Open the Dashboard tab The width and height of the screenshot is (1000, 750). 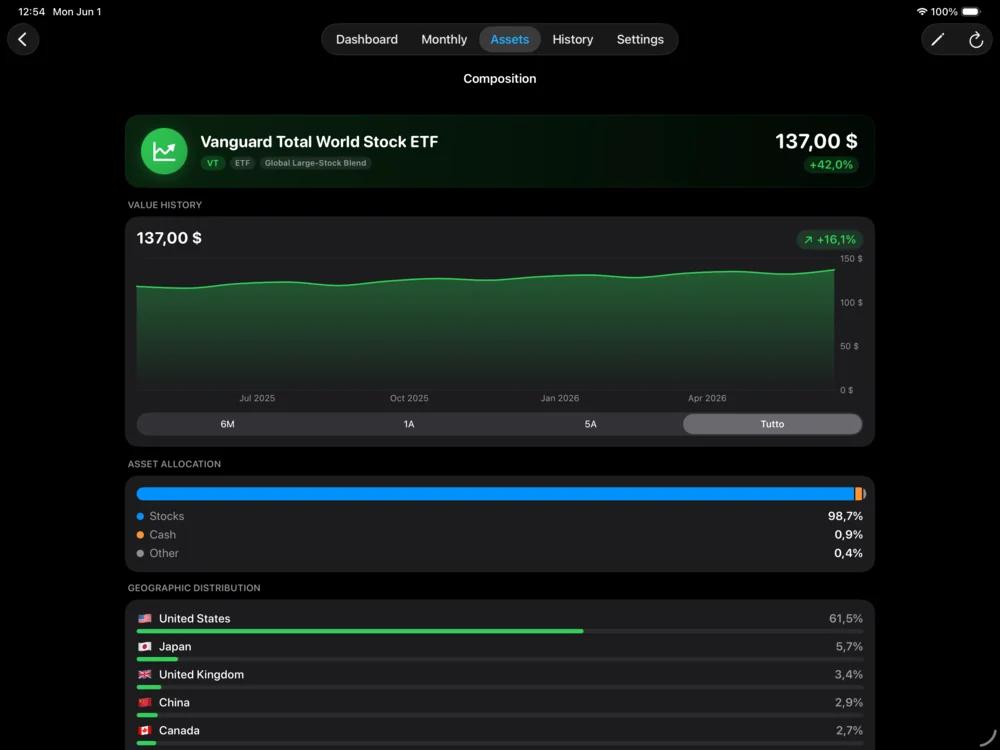(x=367, y=40)
